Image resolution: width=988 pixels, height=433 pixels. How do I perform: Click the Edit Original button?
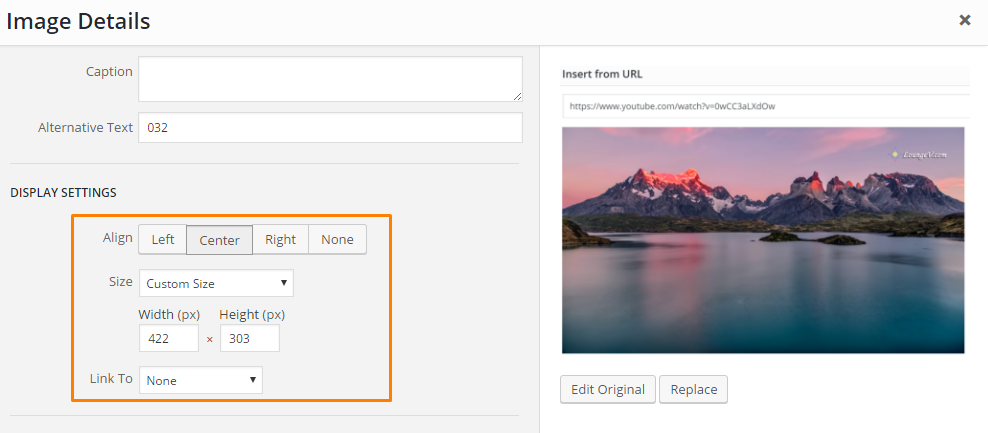coord(607,389)
